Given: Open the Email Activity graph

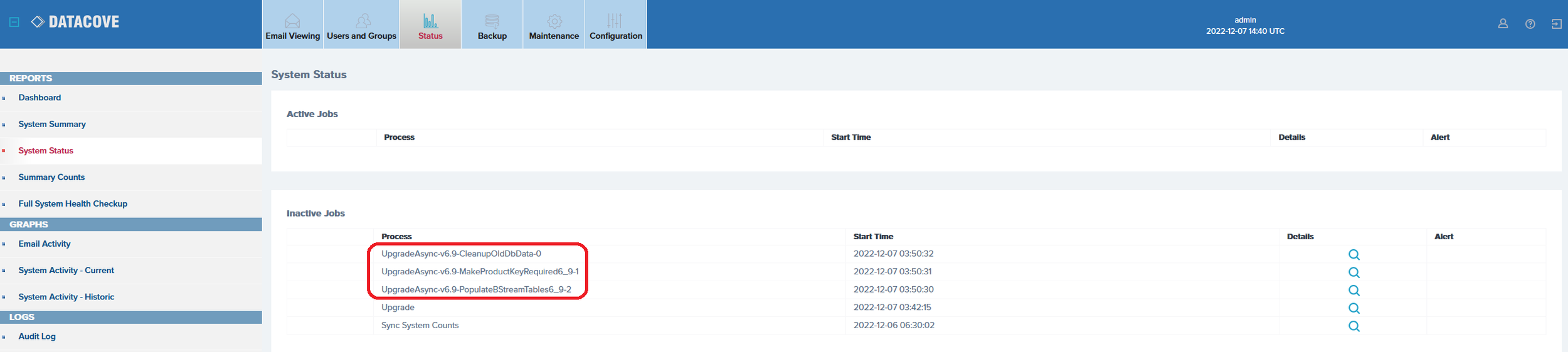Looking at the screenshot, I should point(45,244).
